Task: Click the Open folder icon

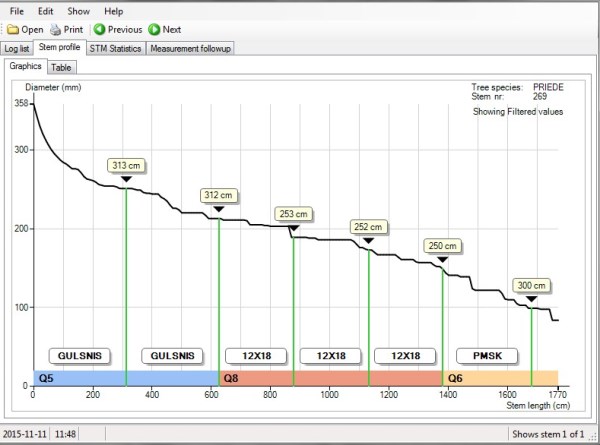Action: pos(11,30)
